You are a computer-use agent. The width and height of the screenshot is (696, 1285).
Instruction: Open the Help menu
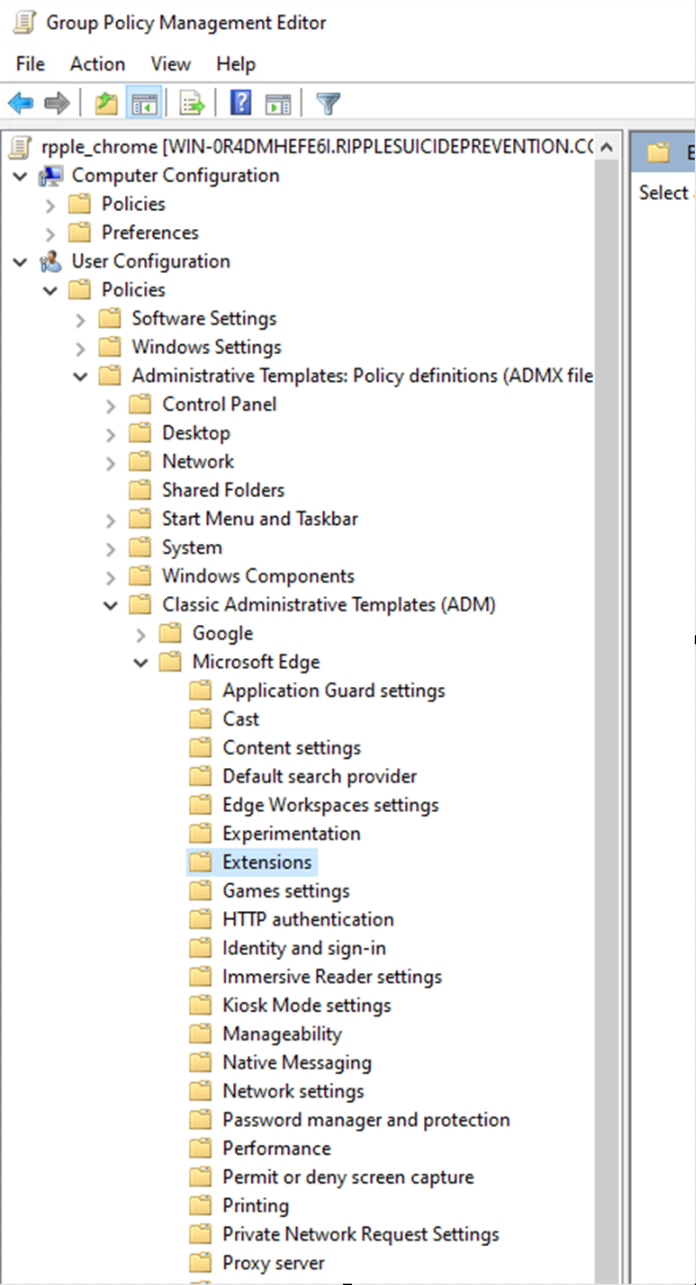click(x=236, y=64)
